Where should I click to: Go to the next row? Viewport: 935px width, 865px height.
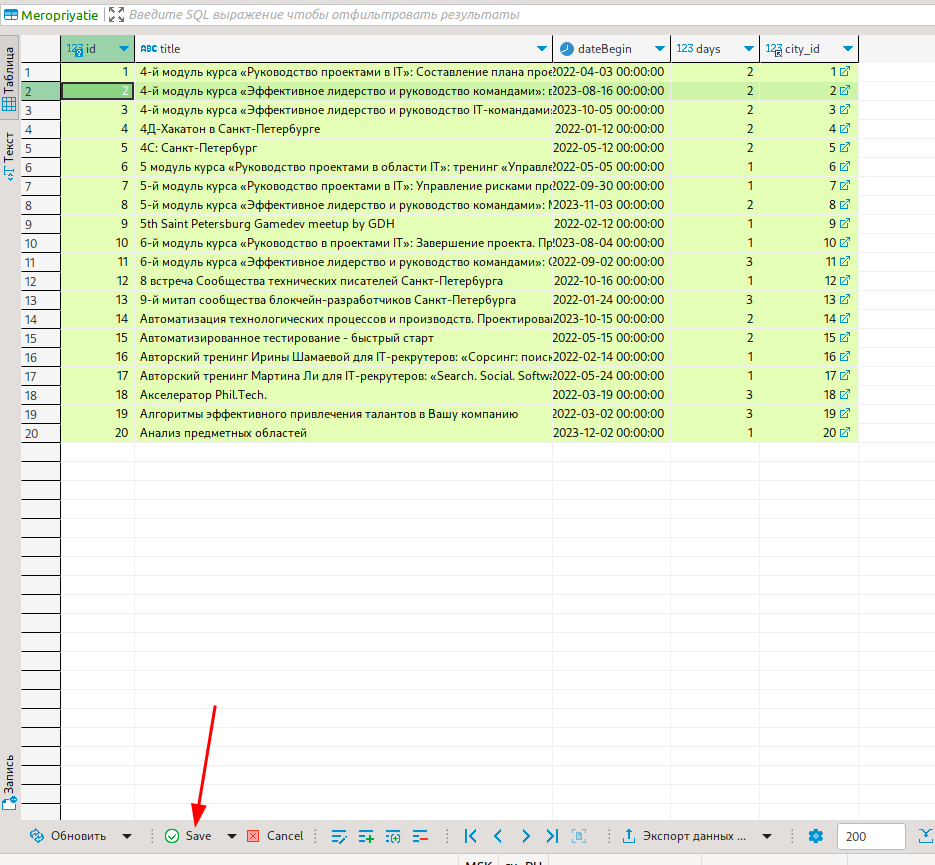click(x=525, y=836)
